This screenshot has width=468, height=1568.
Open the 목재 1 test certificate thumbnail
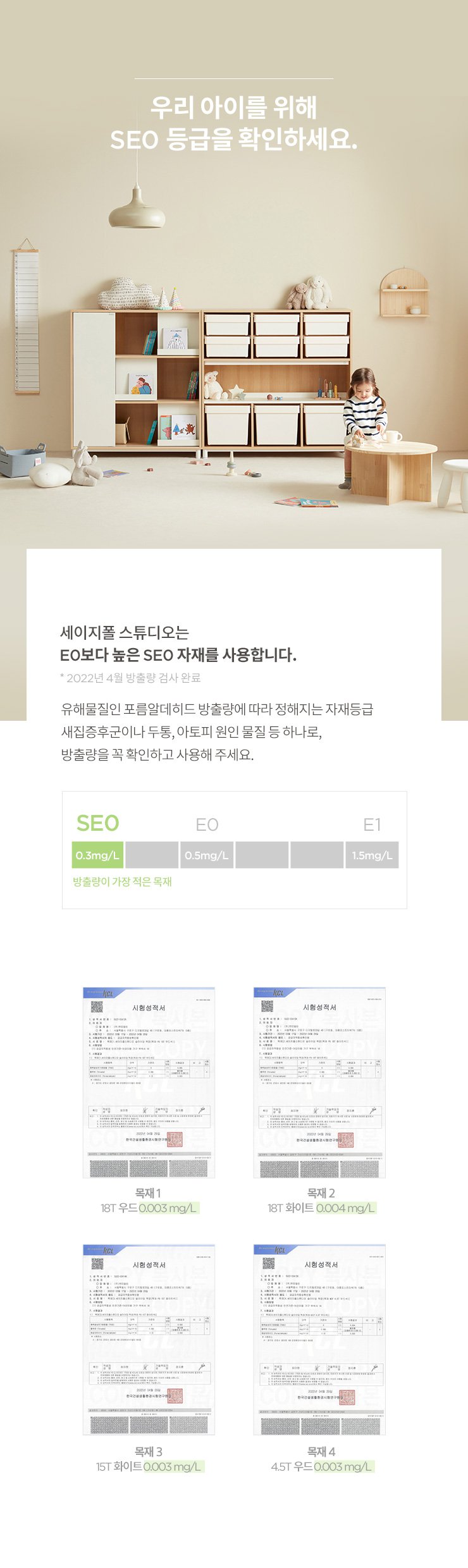point(149,1082)
